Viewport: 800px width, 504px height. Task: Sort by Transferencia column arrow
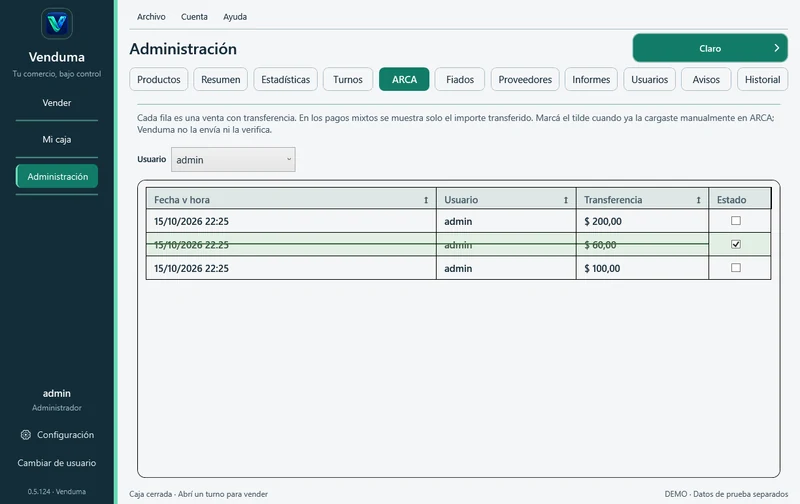point(698,200)
